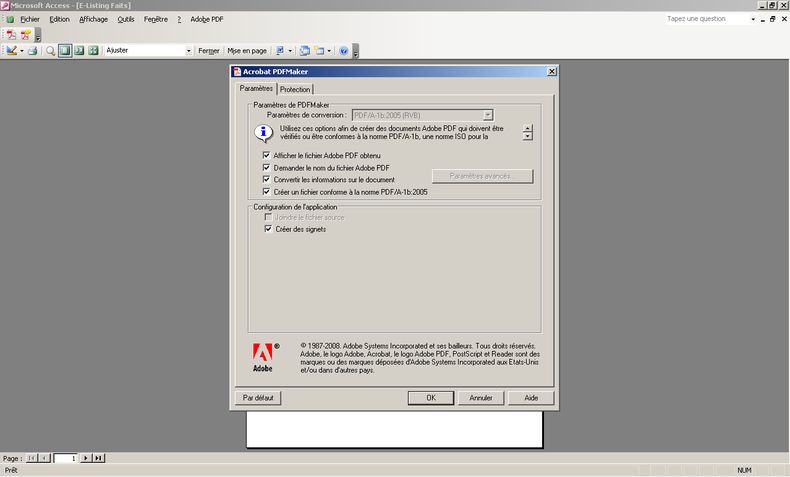Toggle the Créer des signets checkbox
The image size is (790, 477).
click(268, 229)
